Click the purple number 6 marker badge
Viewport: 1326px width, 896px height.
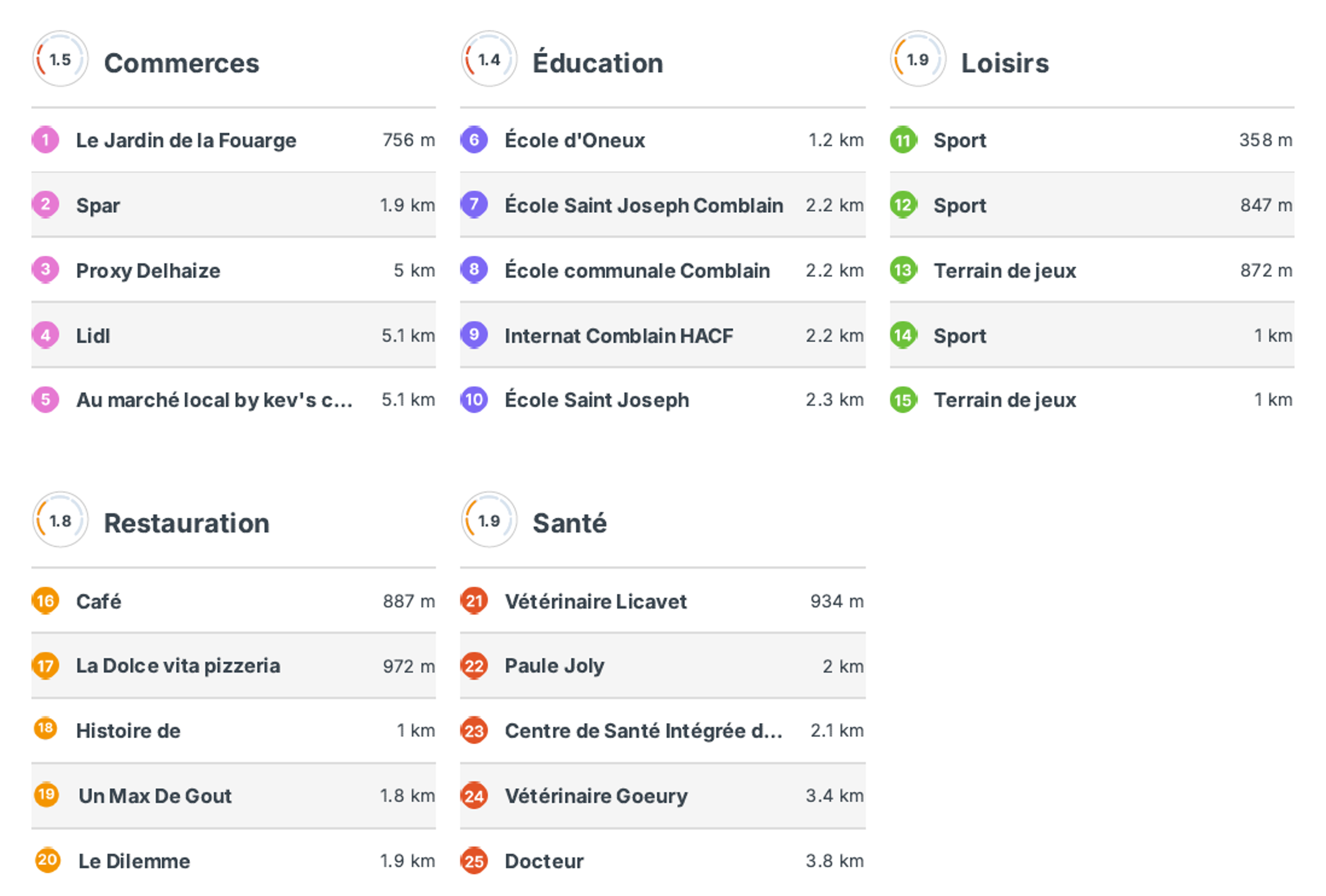(474, 140)
